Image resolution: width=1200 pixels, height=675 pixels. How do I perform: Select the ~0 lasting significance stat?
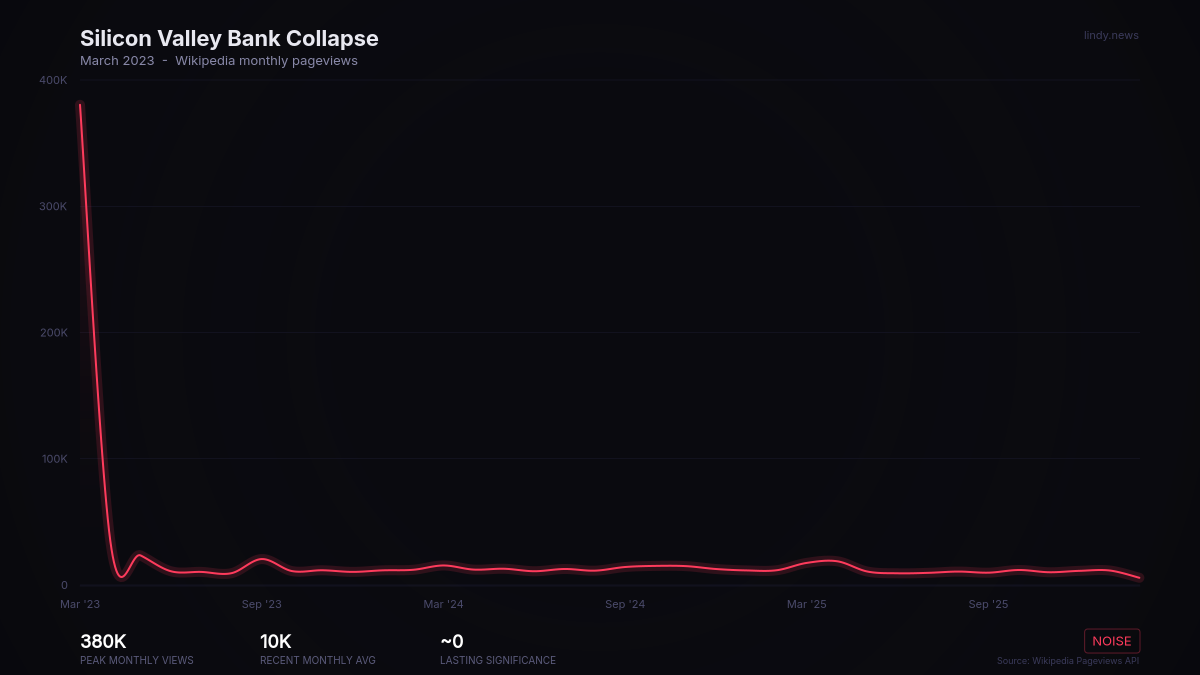click(x=450, y=641)
